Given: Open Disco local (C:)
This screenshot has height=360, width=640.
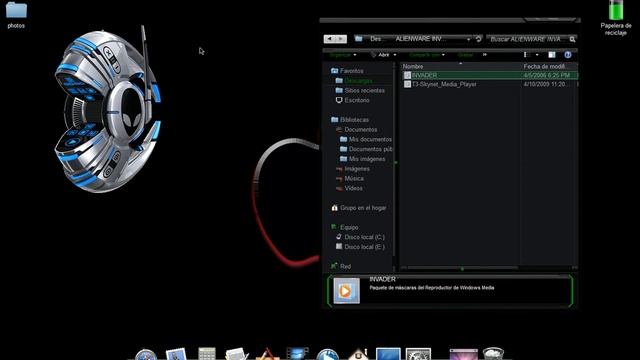Looking at the screenshot, I should point(360,237).
